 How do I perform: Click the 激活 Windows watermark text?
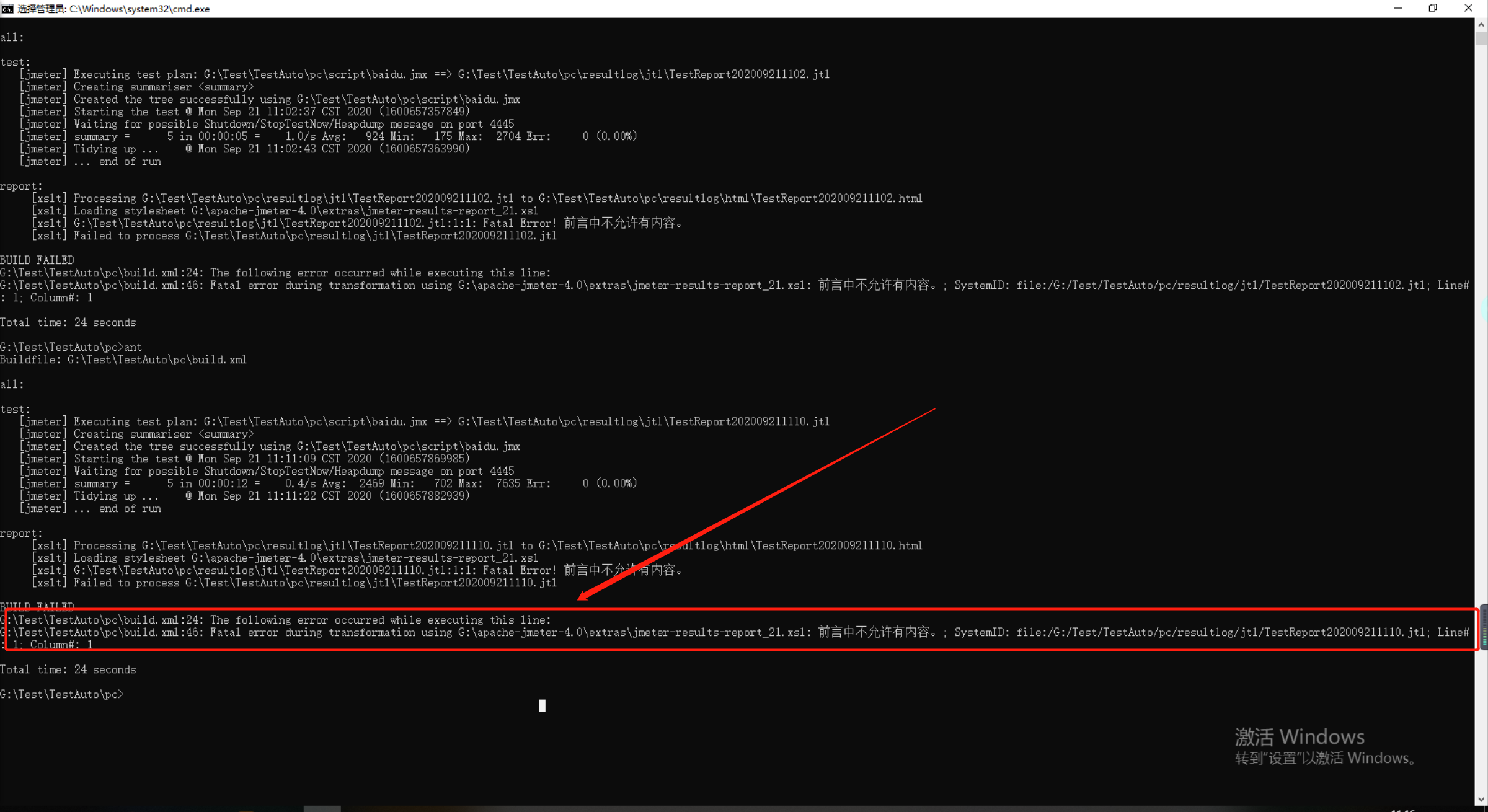1300,736
